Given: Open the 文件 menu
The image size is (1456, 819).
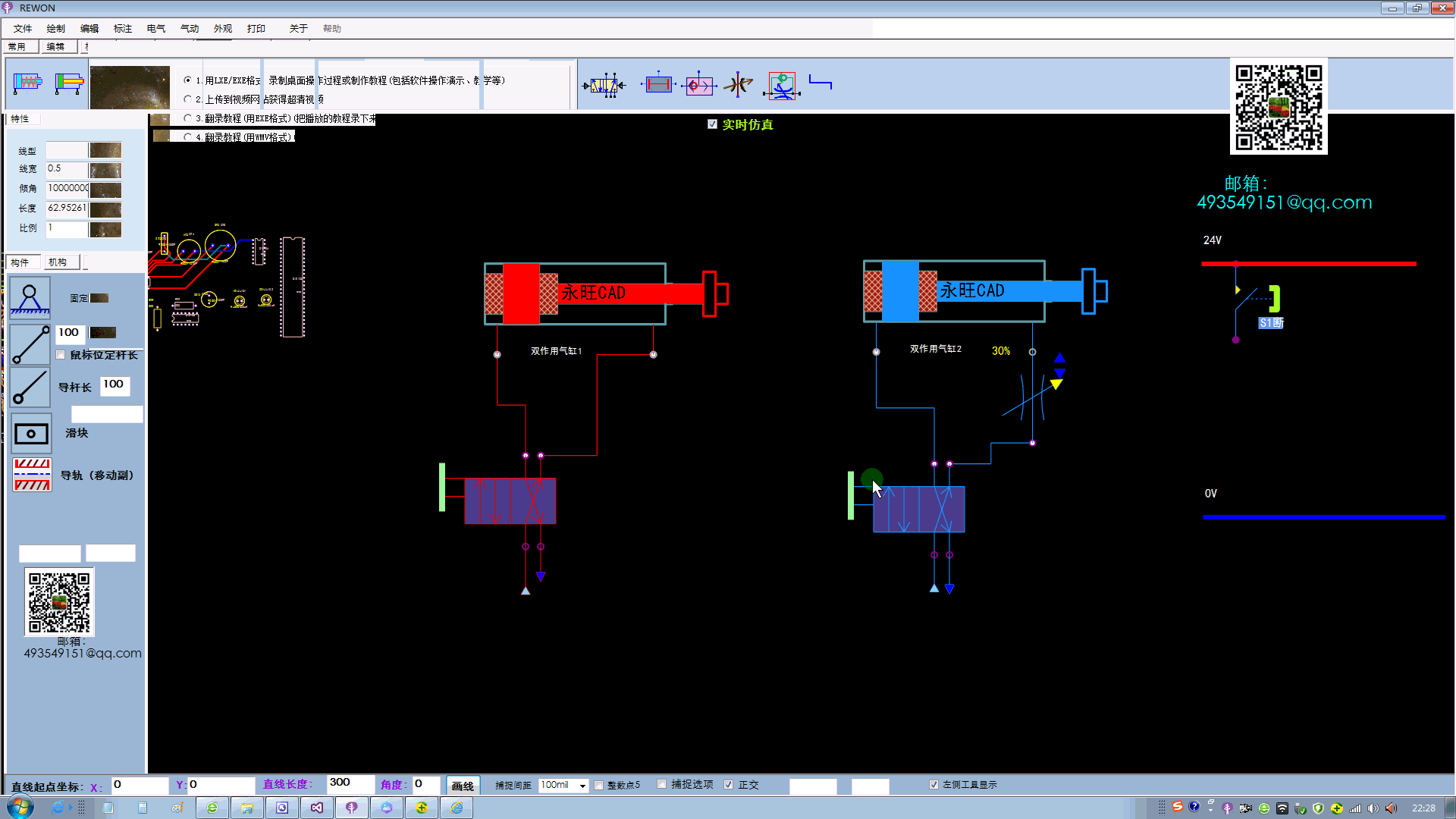Looking at the screenshot, I should point(23,28).
